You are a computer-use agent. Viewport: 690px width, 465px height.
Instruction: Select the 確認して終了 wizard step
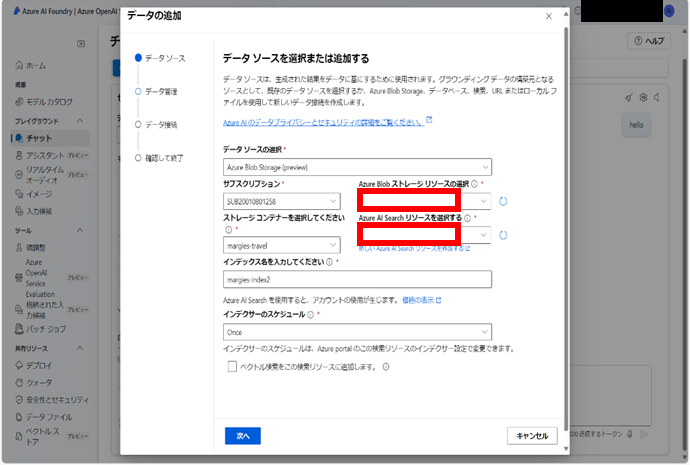[x=159, y=158]
